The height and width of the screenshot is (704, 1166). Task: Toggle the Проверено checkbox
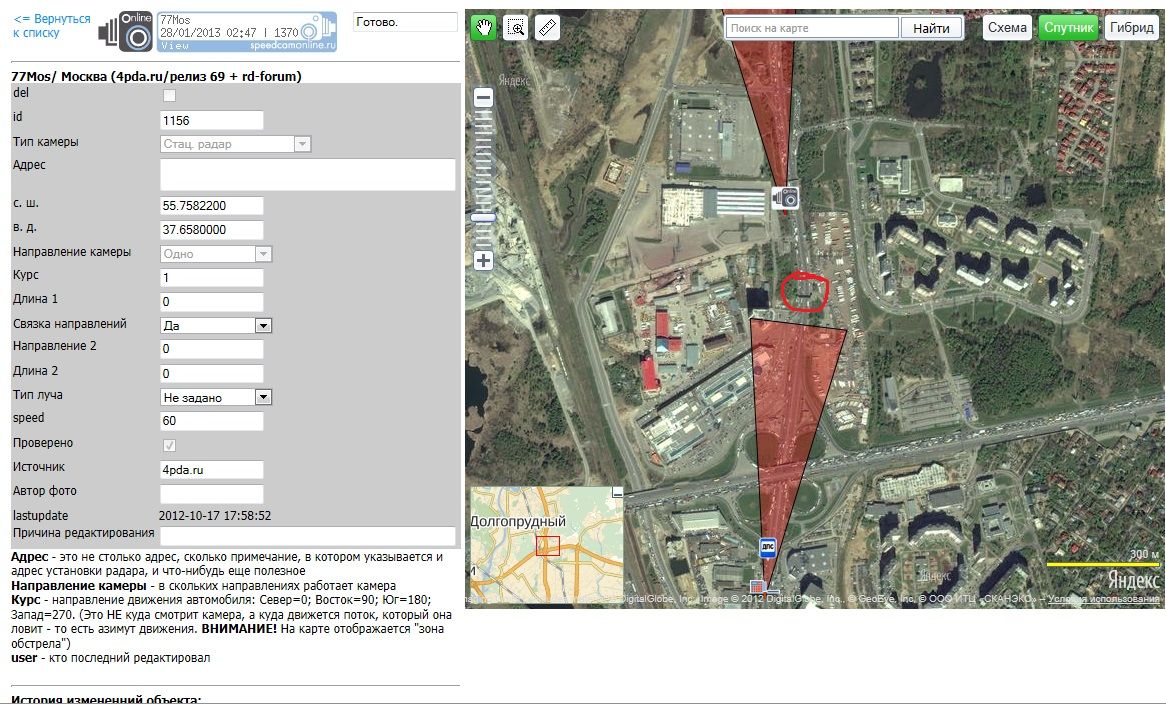pos(170,445)
